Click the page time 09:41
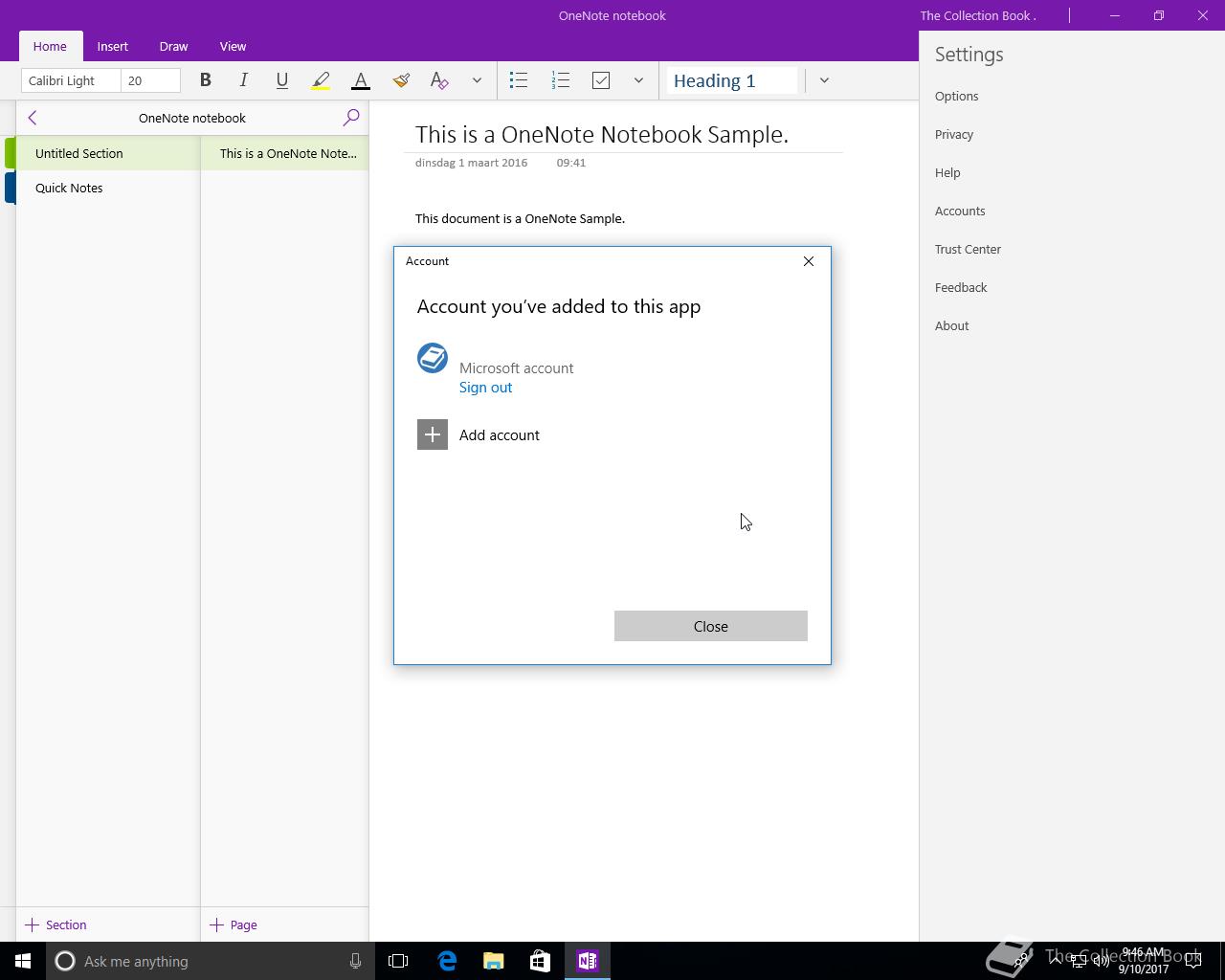 pos(570,163)
